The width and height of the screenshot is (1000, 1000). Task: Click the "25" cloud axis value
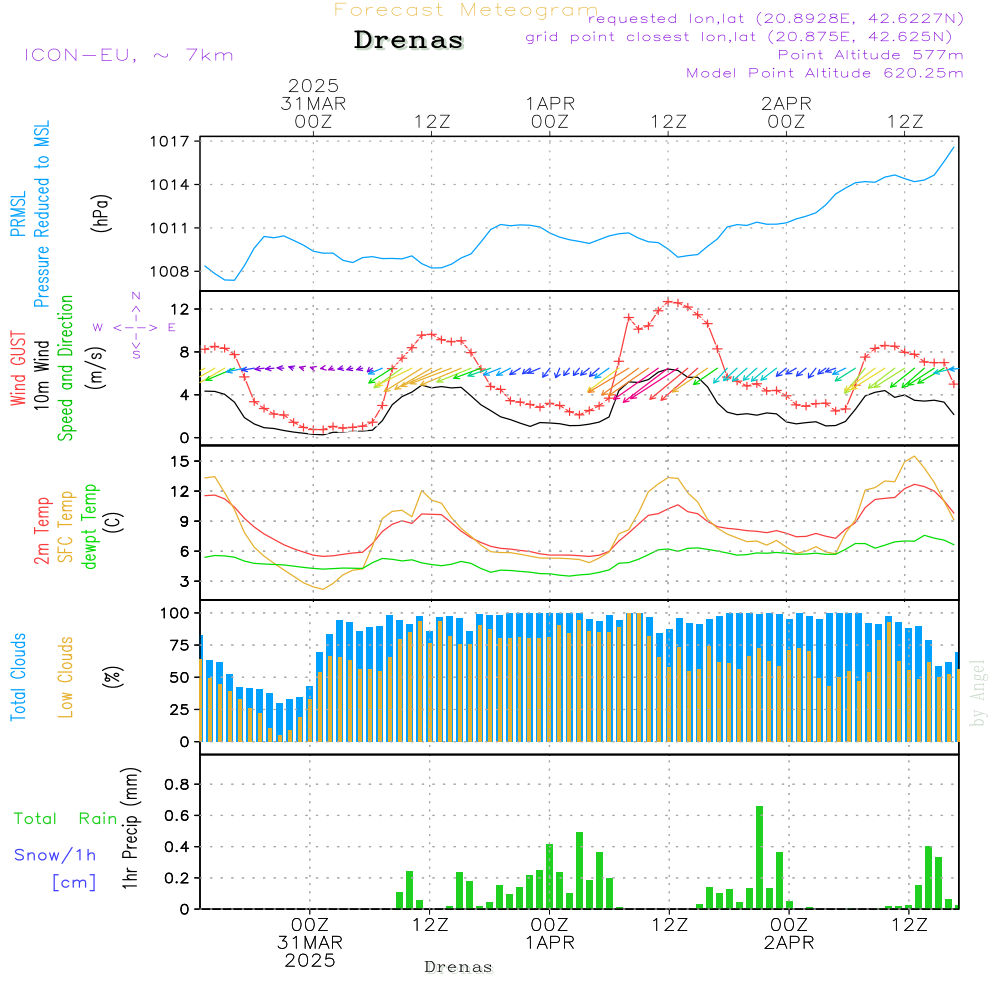[180, 710]
